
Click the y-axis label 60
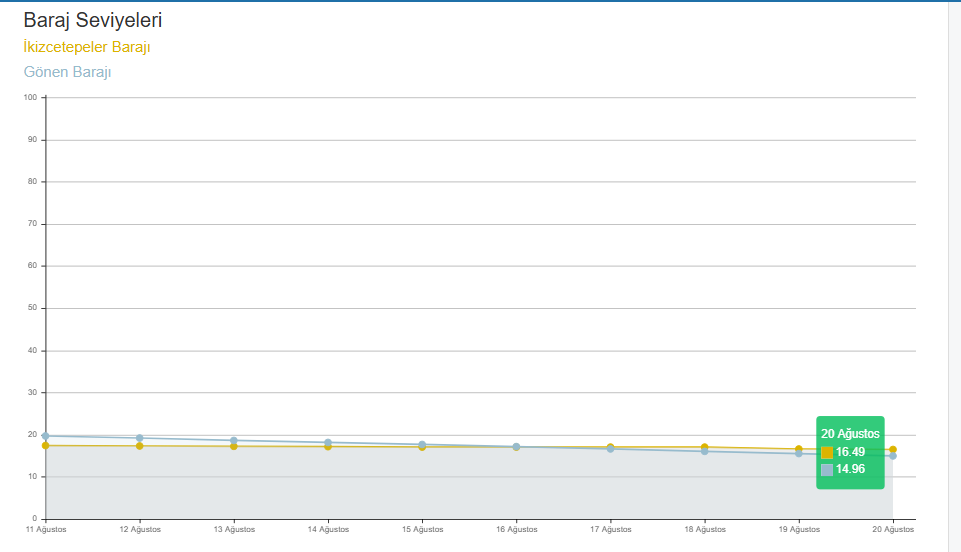click(x=32, y=265)
